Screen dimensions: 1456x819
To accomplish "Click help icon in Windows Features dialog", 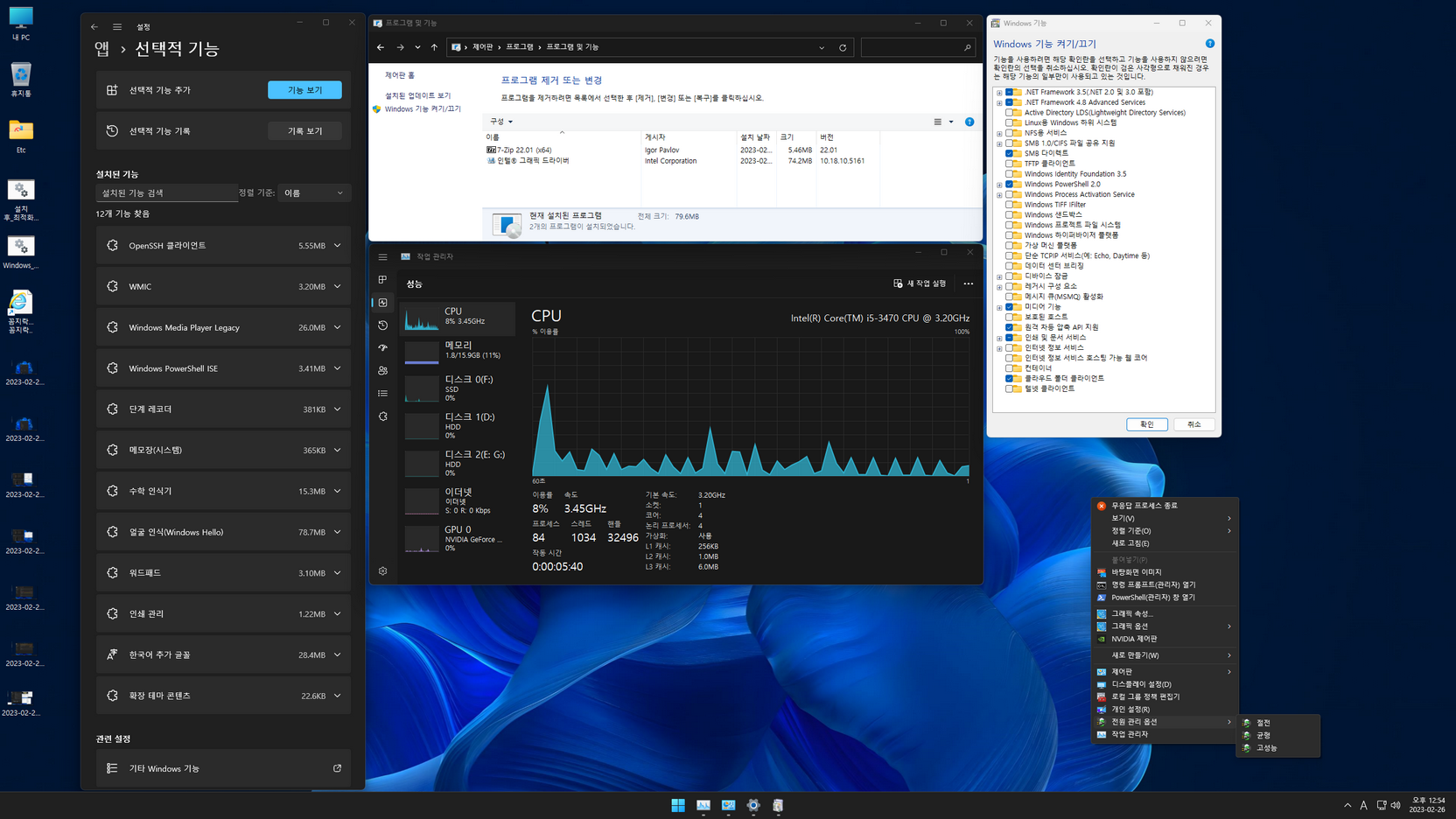I will (1210, 44).
